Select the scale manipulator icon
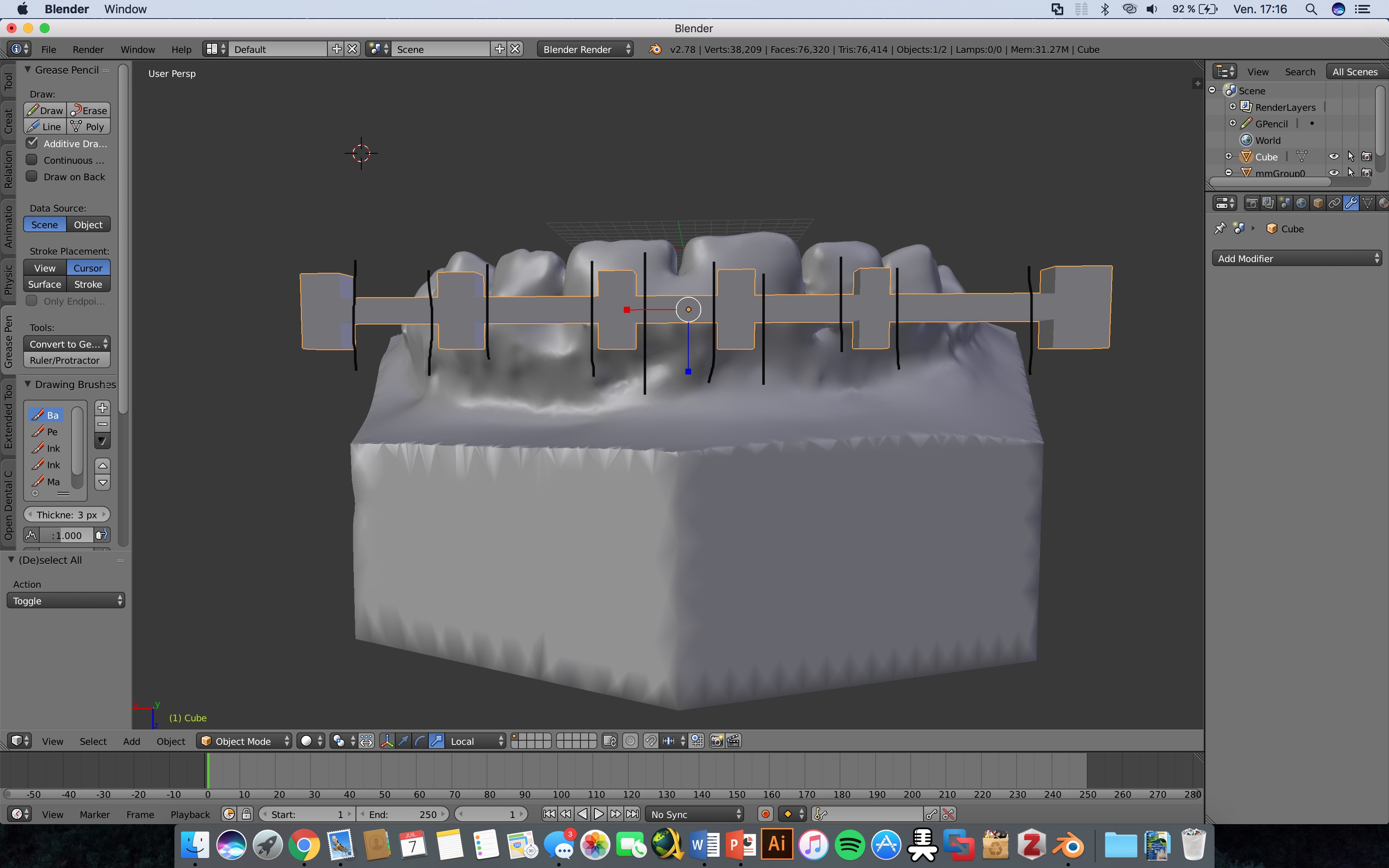1389x868 pixels. [x=437, y=741]
